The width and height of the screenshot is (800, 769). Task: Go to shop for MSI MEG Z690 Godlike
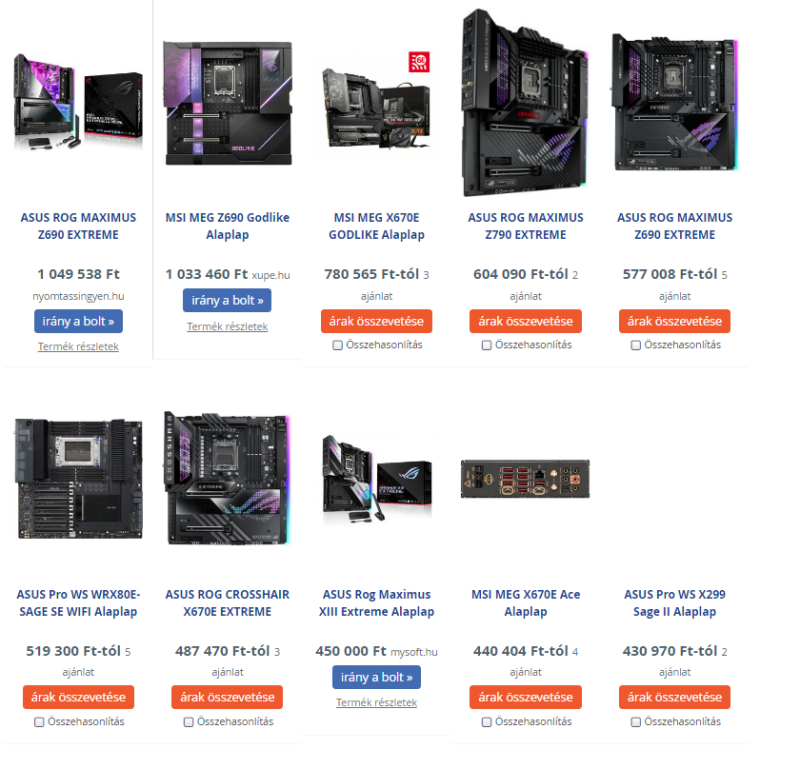[227, 301]
